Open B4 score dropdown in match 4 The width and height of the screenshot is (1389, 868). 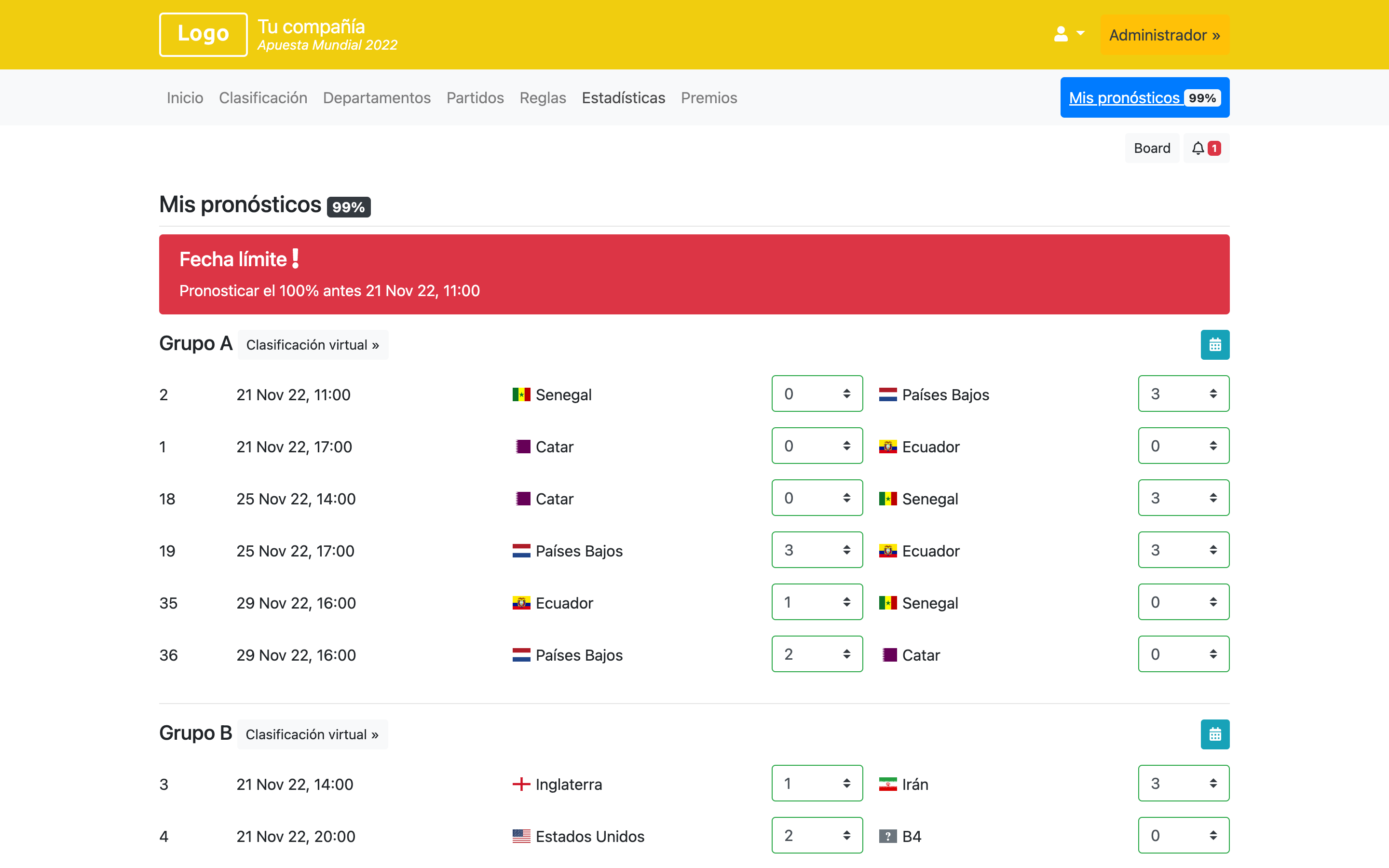tap(1184, 835)
